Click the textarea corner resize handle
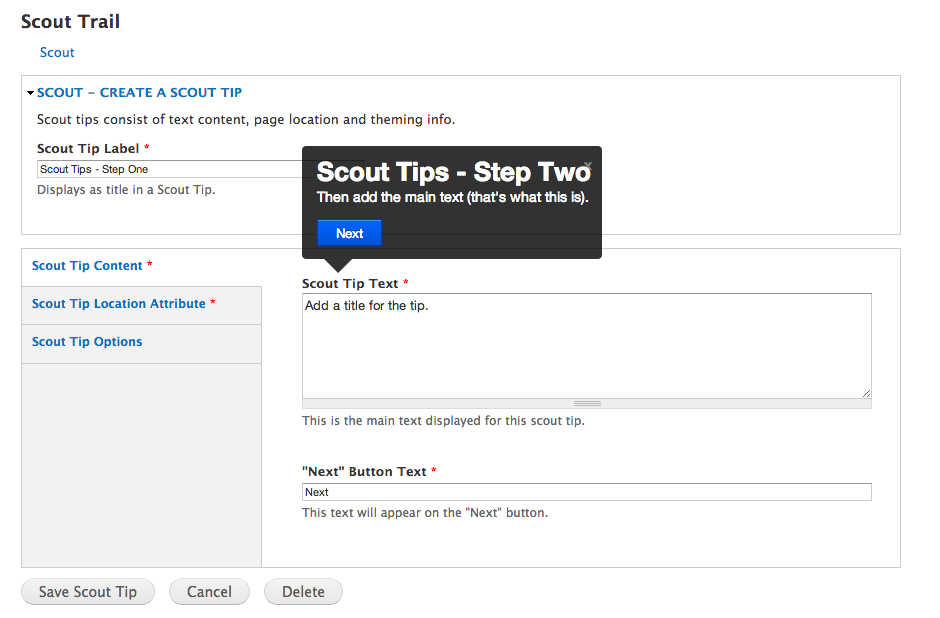This screenshot has width=940, height=618. 865,393
